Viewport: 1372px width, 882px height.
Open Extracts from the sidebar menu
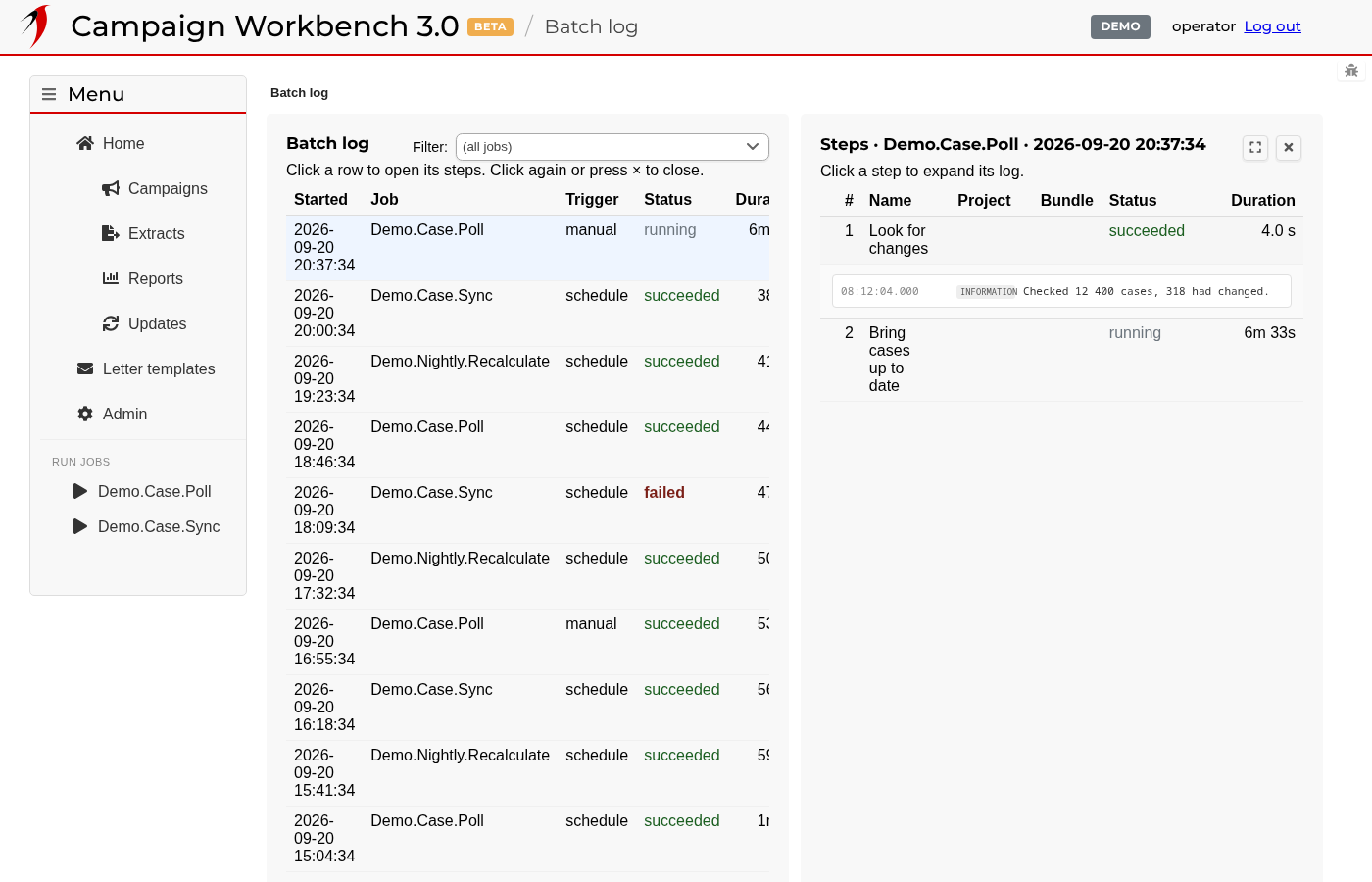click(157, 233)
